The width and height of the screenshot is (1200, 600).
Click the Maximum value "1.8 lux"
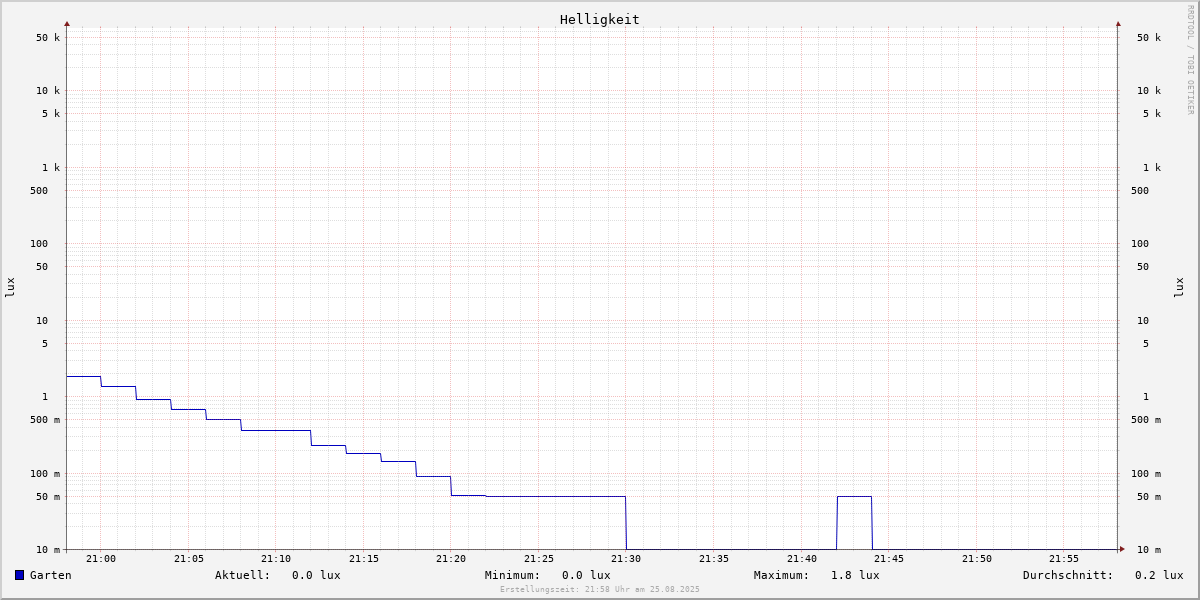pos(855,575)
